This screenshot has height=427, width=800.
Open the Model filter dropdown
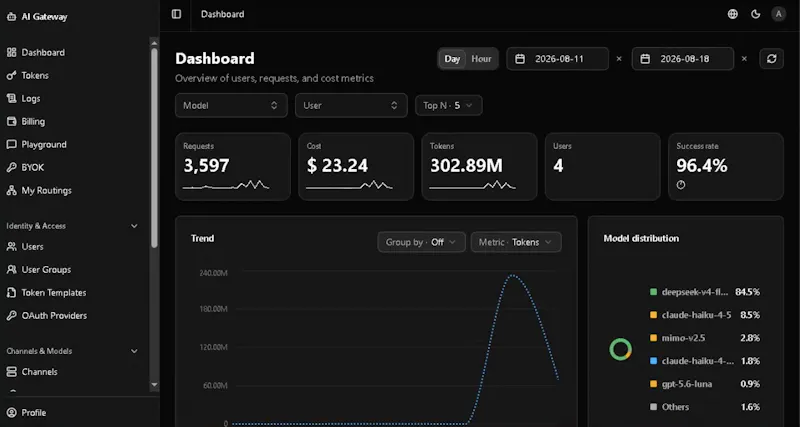231,105
